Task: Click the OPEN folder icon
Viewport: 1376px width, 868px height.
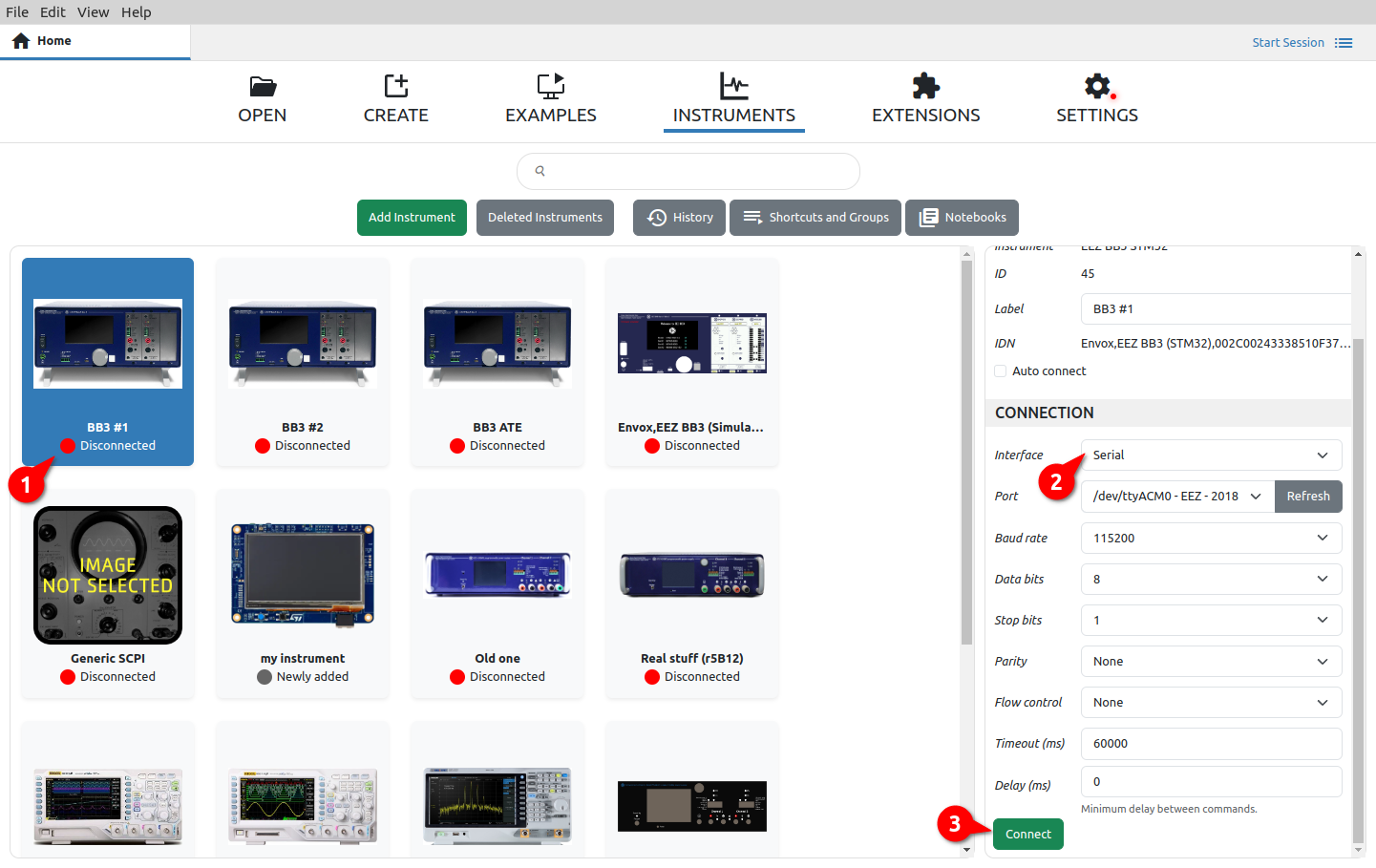Action: (263, 87)
